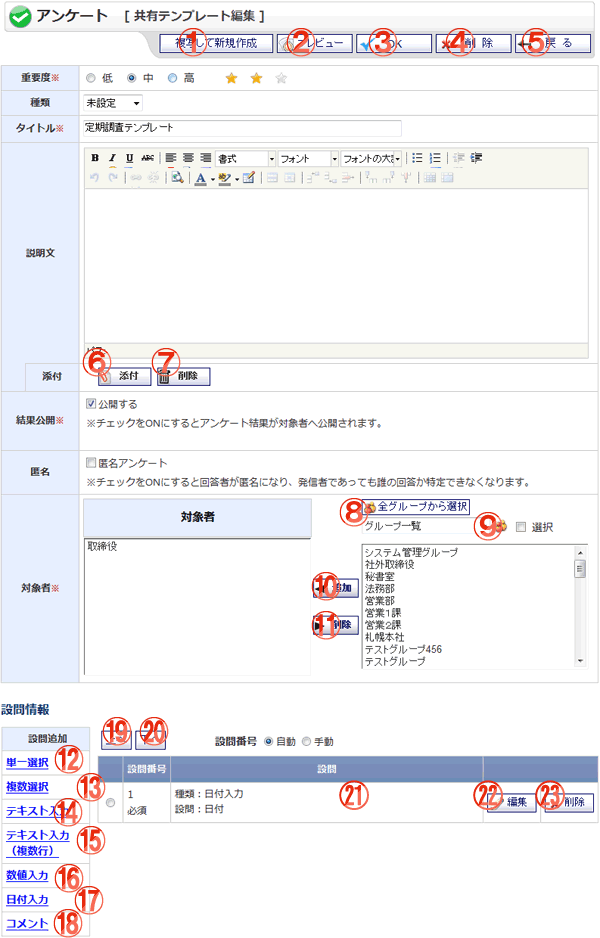Screen dimensions: 600x938
Task: Enable the 匿名アンケート checkbox
Action: [91, 462]
